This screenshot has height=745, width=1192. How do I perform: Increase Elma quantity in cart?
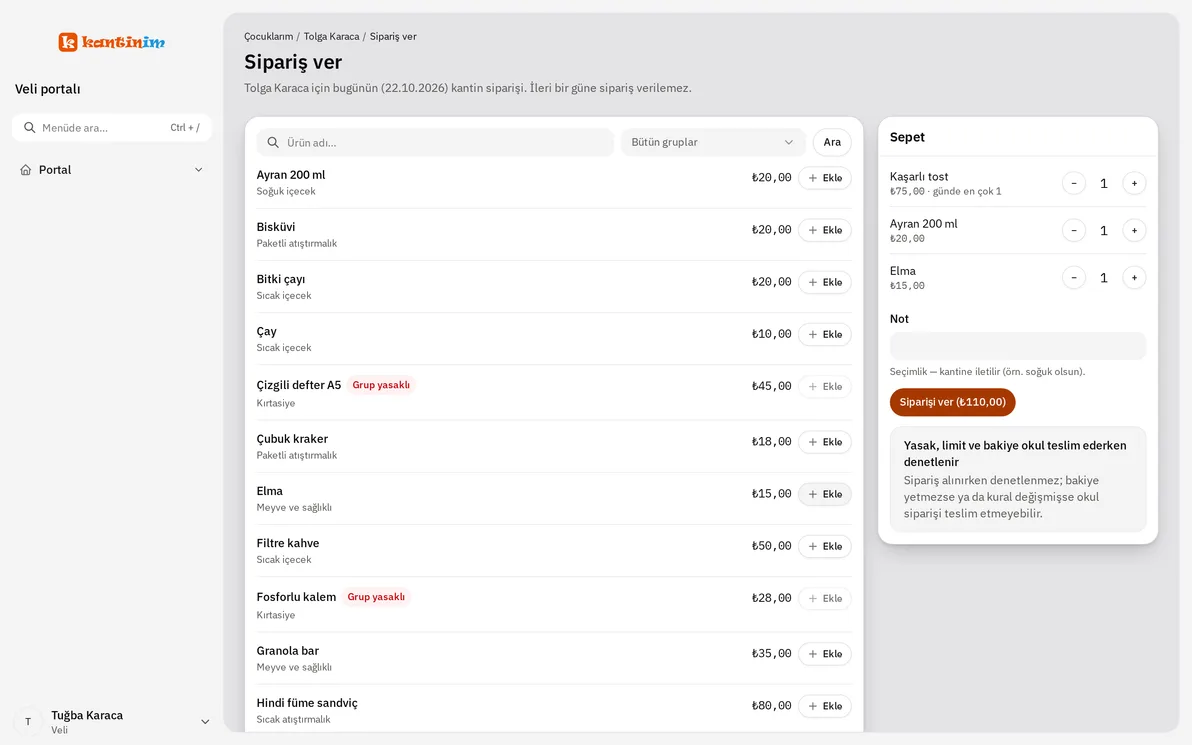1134,277
